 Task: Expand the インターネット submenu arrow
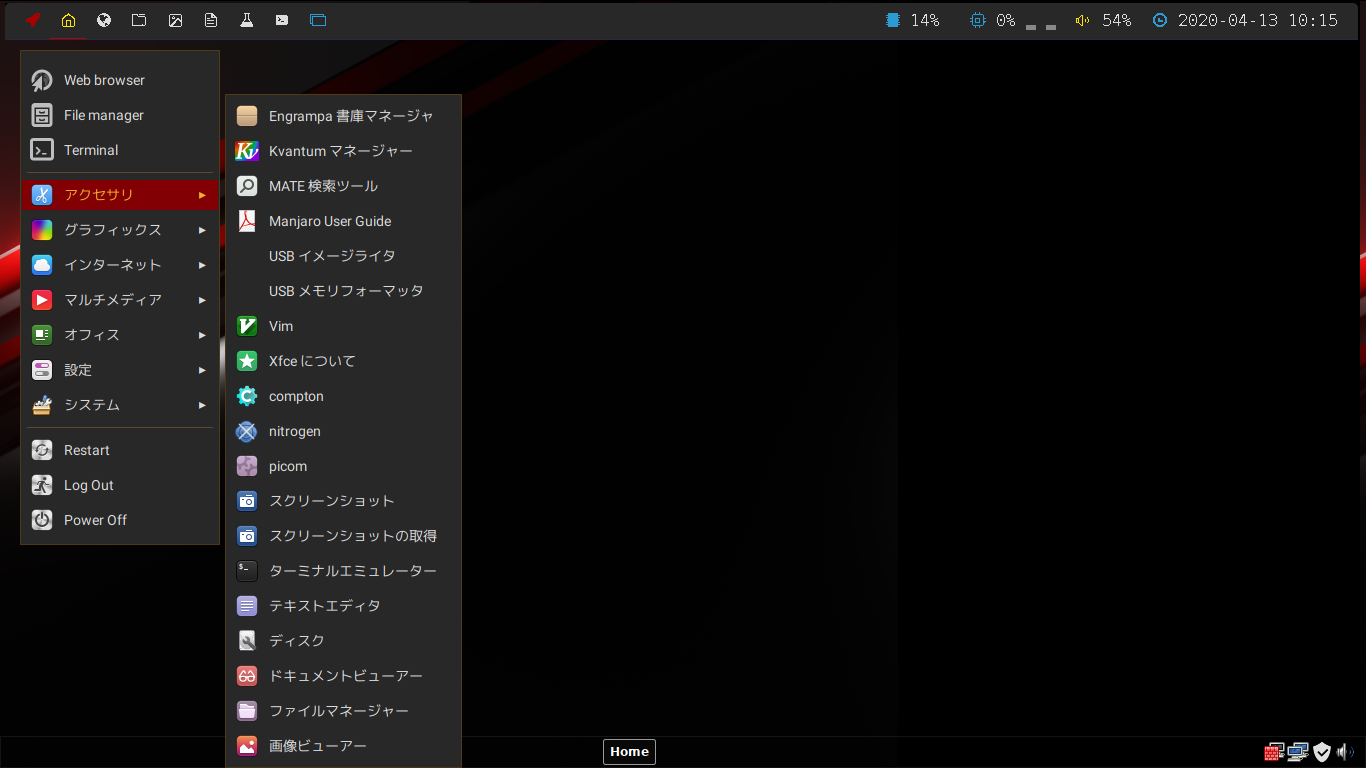coord(202,265)
